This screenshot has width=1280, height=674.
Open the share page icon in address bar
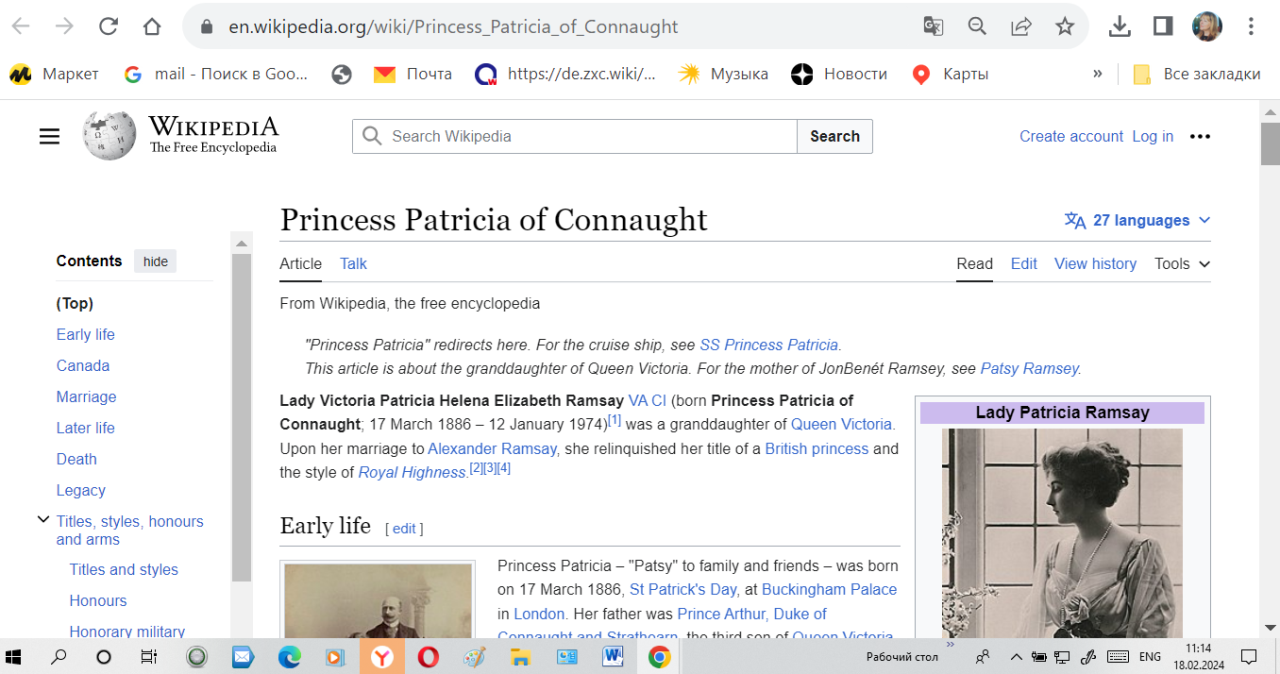pos(1021,27)
